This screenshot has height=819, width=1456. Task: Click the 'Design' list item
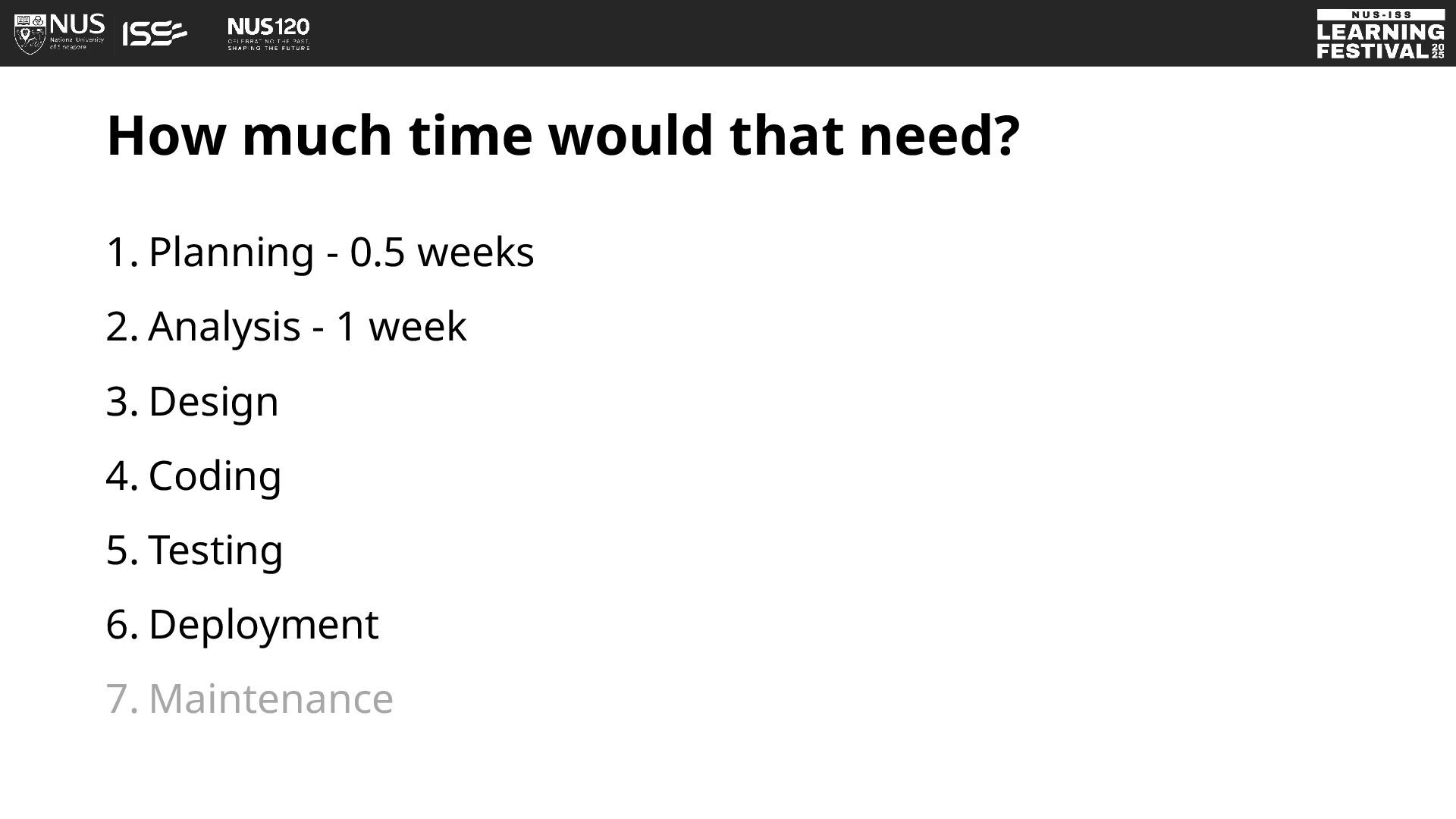(193, 401)
